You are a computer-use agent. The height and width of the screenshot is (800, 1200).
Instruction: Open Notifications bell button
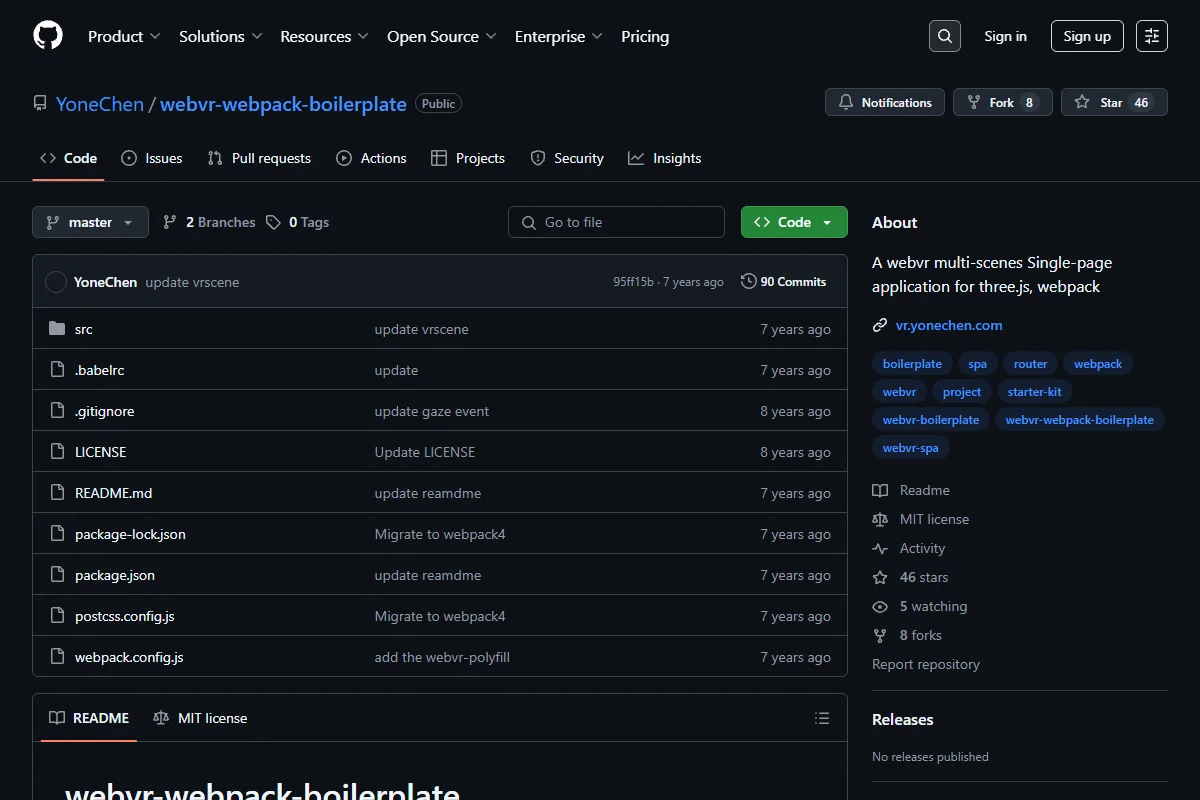point(885,102)
